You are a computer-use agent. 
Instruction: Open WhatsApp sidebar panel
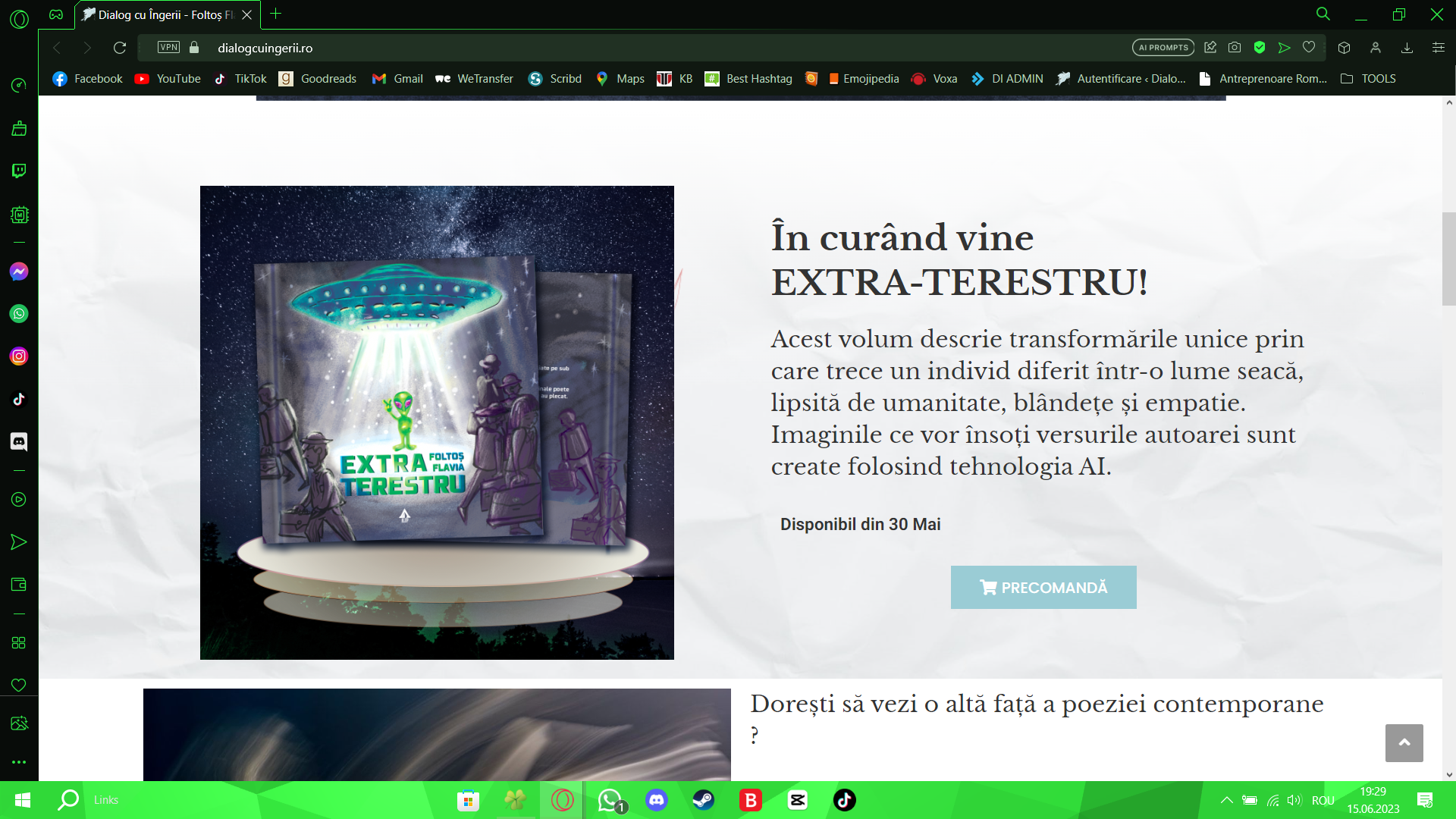coord(19,314)
